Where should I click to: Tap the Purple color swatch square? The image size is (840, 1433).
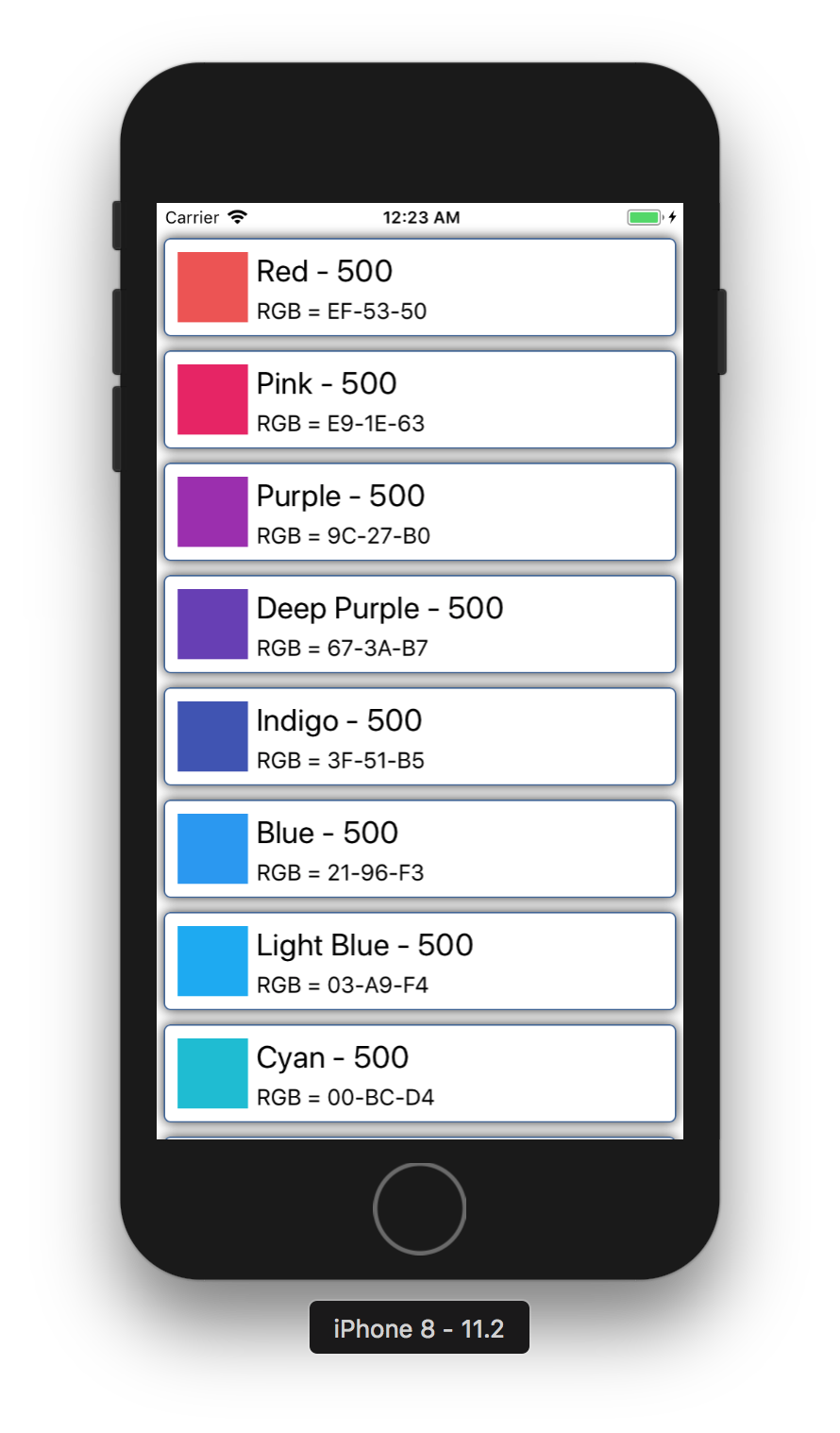212,512
